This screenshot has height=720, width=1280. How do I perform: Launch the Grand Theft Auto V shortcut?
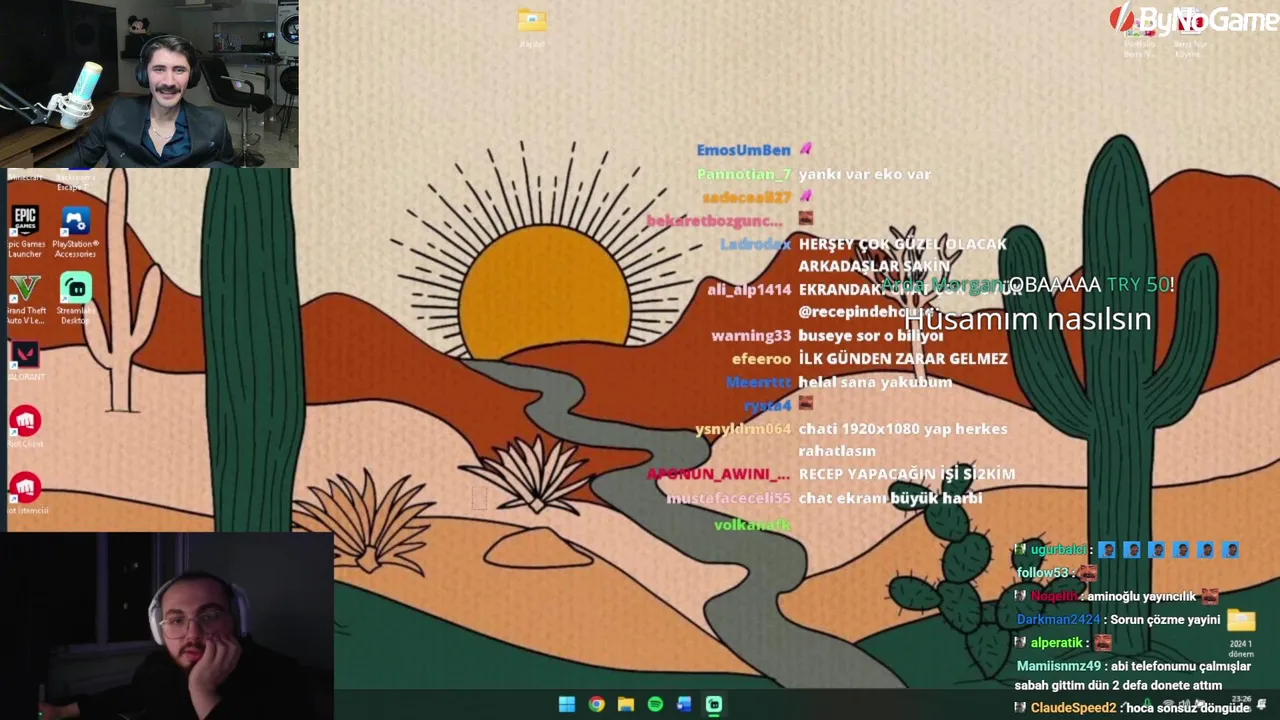[x=25, y=299]
